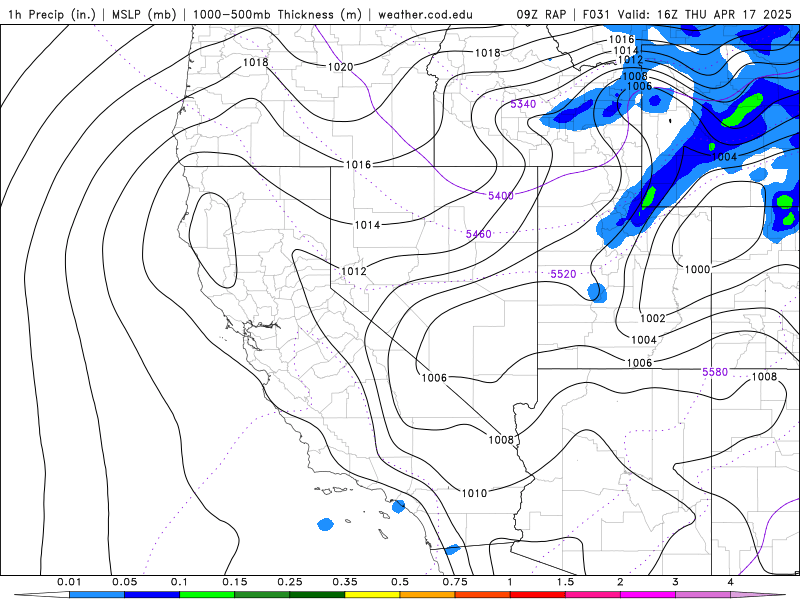
Task: Click the purple 5400 thickness label
Action: 501,196
